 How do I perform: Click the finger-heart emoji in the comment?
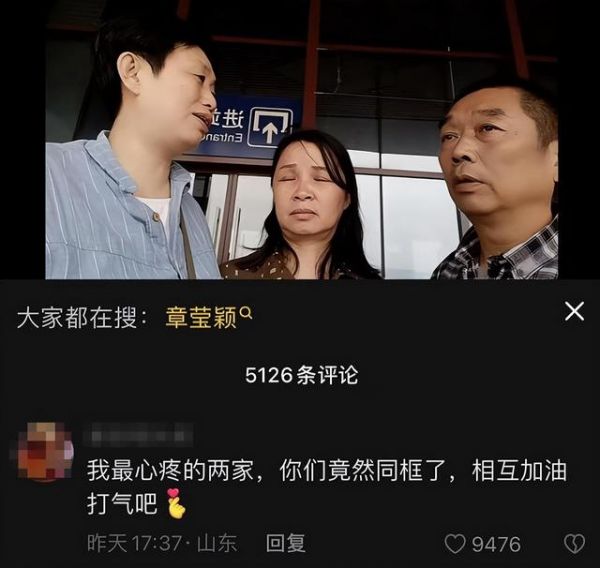176,503
